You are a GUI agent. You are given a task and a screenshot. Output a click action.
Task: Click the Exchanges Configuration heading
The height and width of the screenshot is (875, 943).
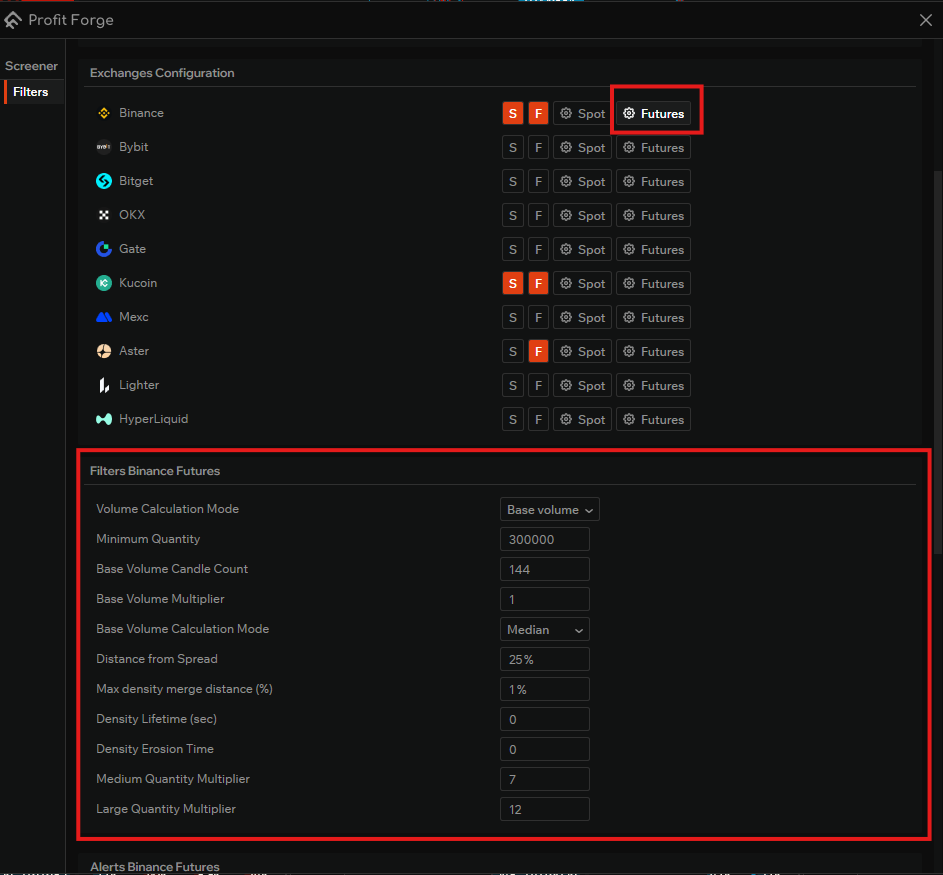click(162, 73)
